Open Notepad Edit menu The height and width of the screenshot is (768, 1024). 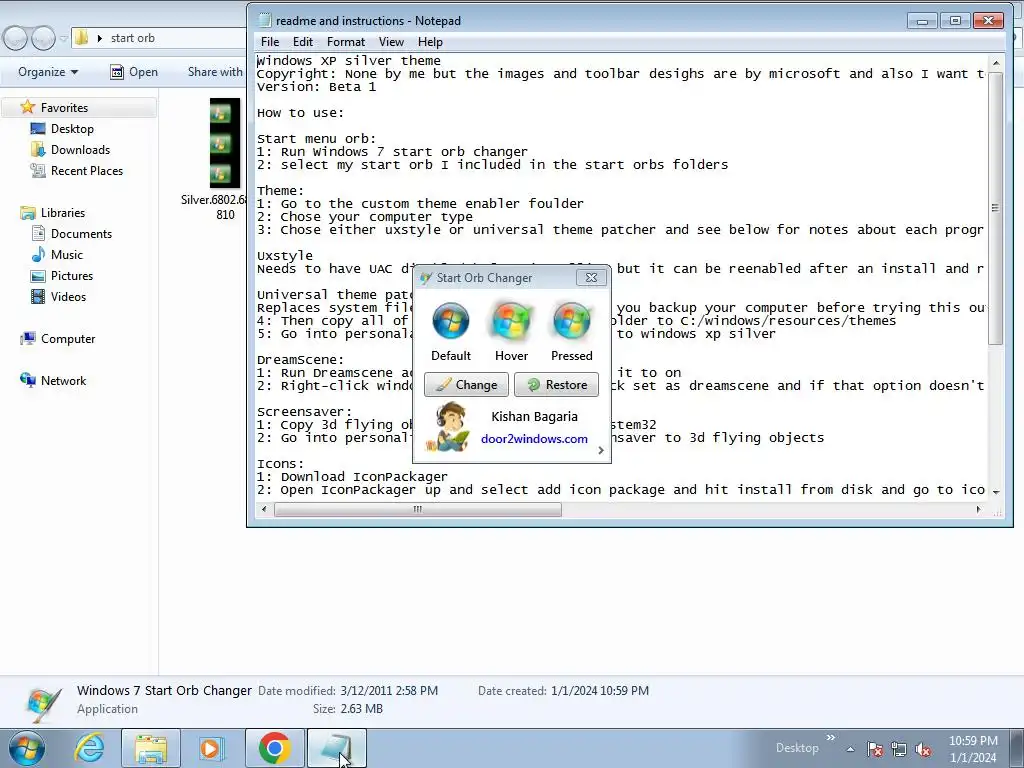pyautogui.click(x=302, y=42)
